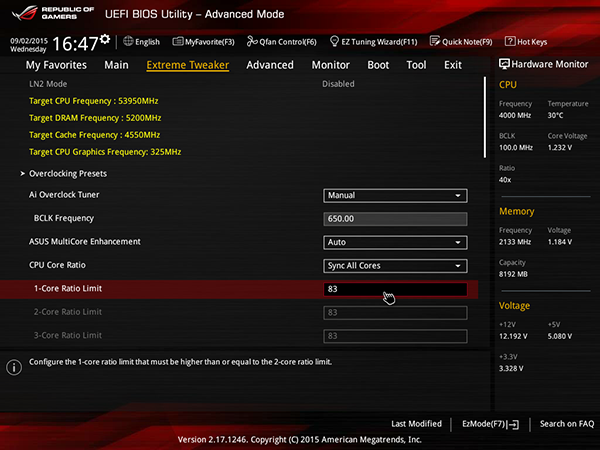This screenshot has width=600, height=450.
Task: Click the +12V 12.192 V reading
Action: click(513, 336)
